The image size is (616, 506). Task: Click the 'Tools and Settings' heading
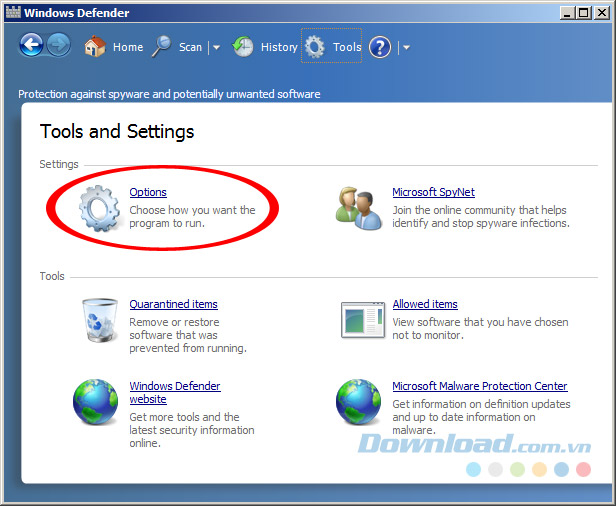117,132
